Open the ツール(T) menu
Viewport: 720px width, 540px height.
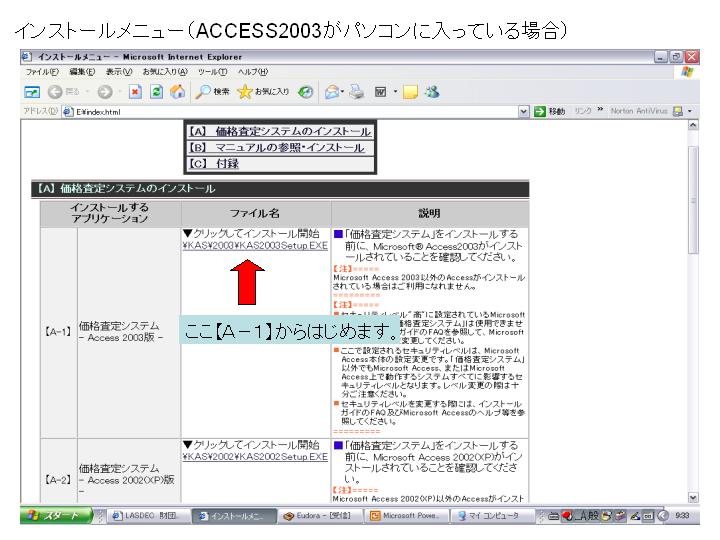[213, 72]
